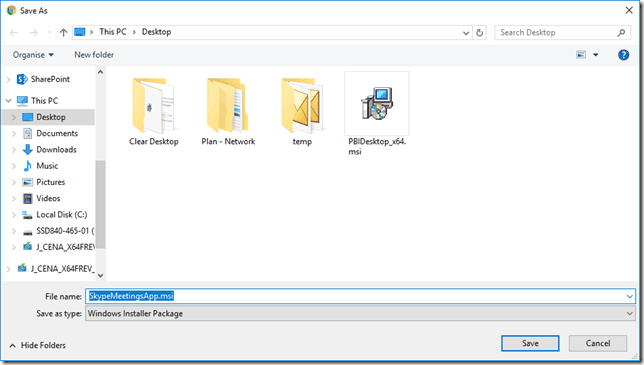Select the Plan - Network folder
Viewport: 644px width, 365px height.
pyautogui.click(x=228, y=112)
